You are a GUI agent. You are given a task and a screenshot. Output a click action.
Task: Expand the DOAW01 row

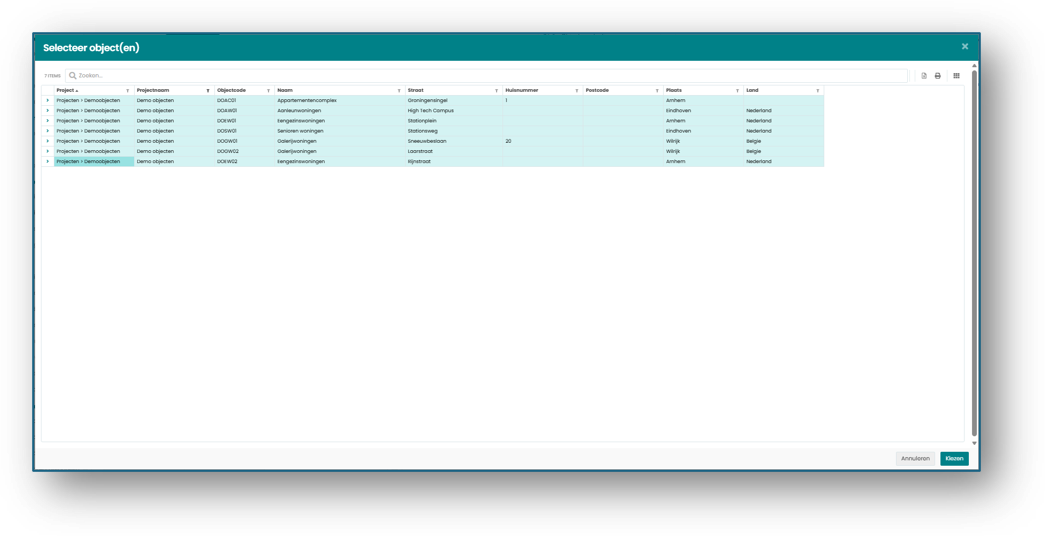pyautogui.click(x=48, y=111)
